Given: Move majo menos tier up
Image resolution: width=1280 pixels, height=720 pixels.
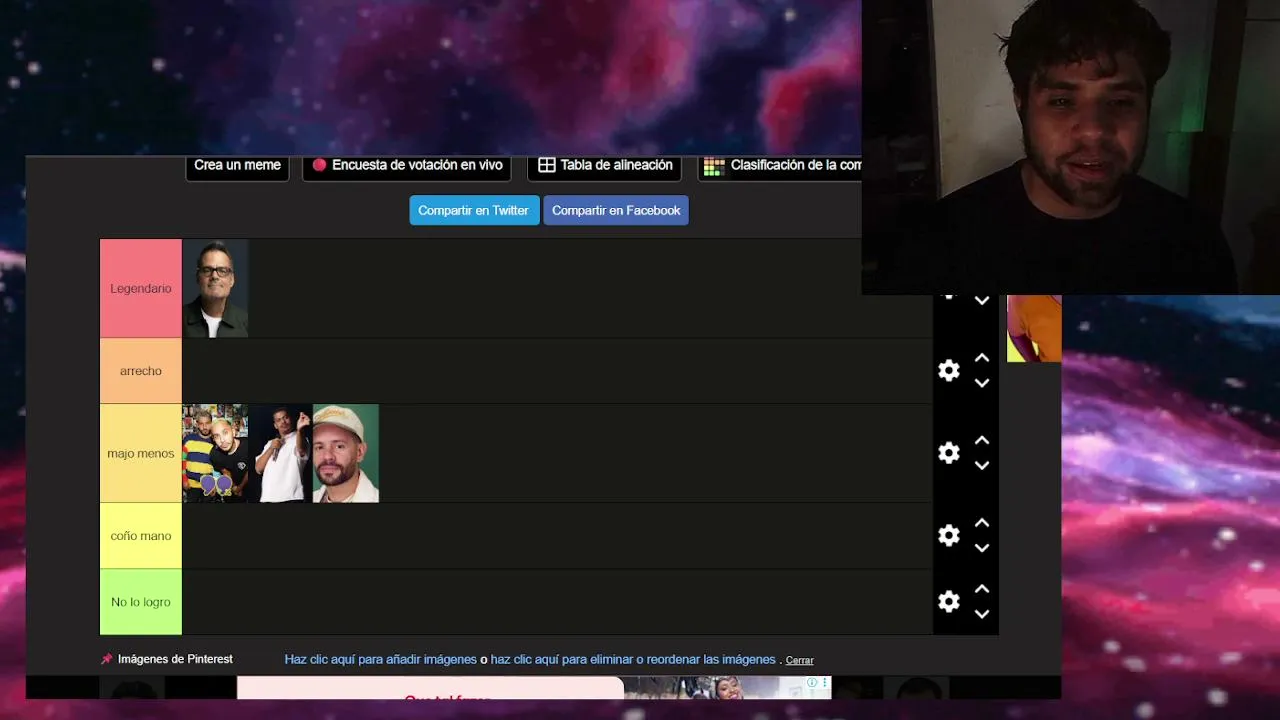Looking at the screenshot, I should click(982, 441).
